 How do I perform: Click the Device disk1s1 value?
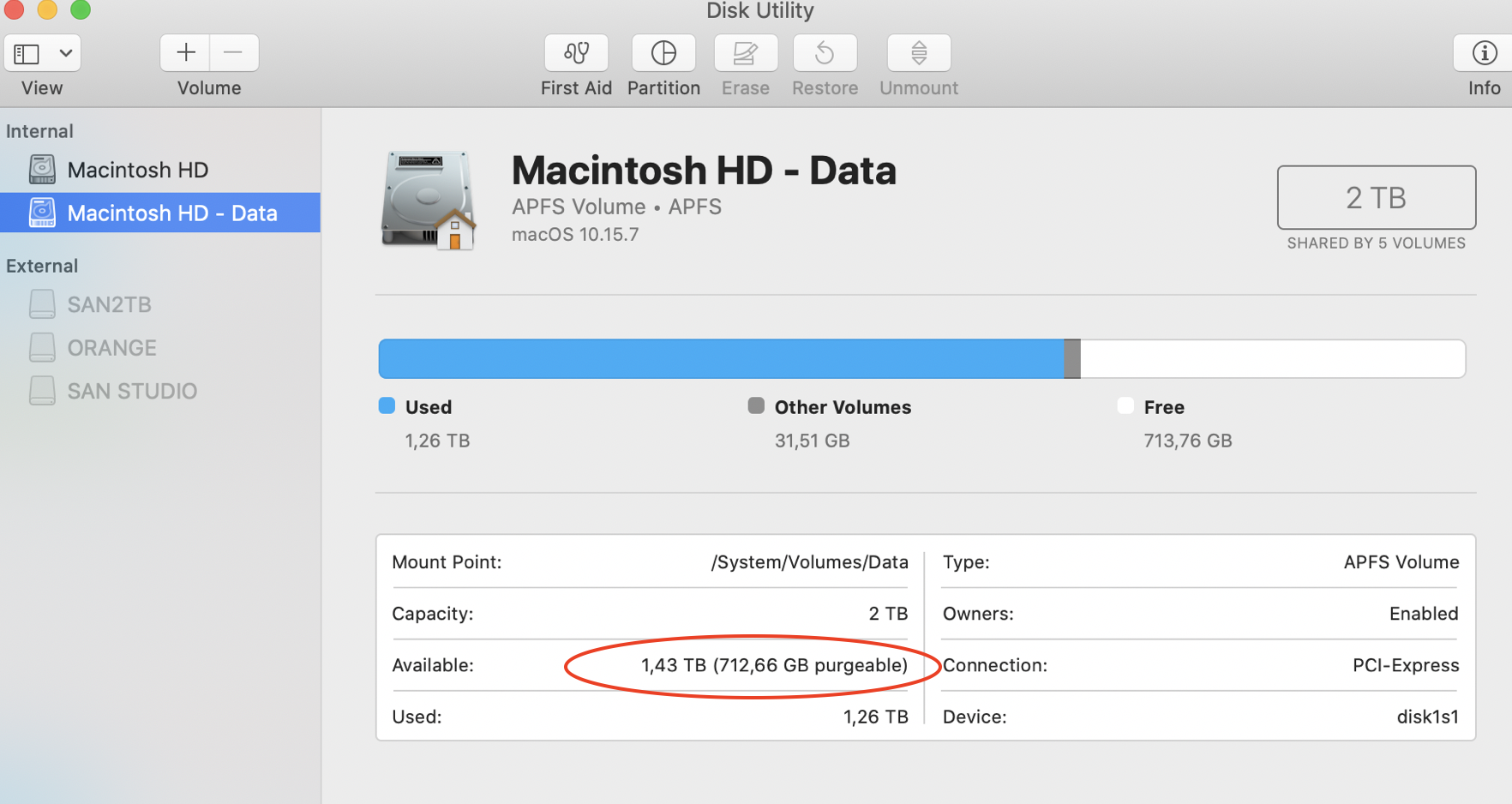[1428, 717]
